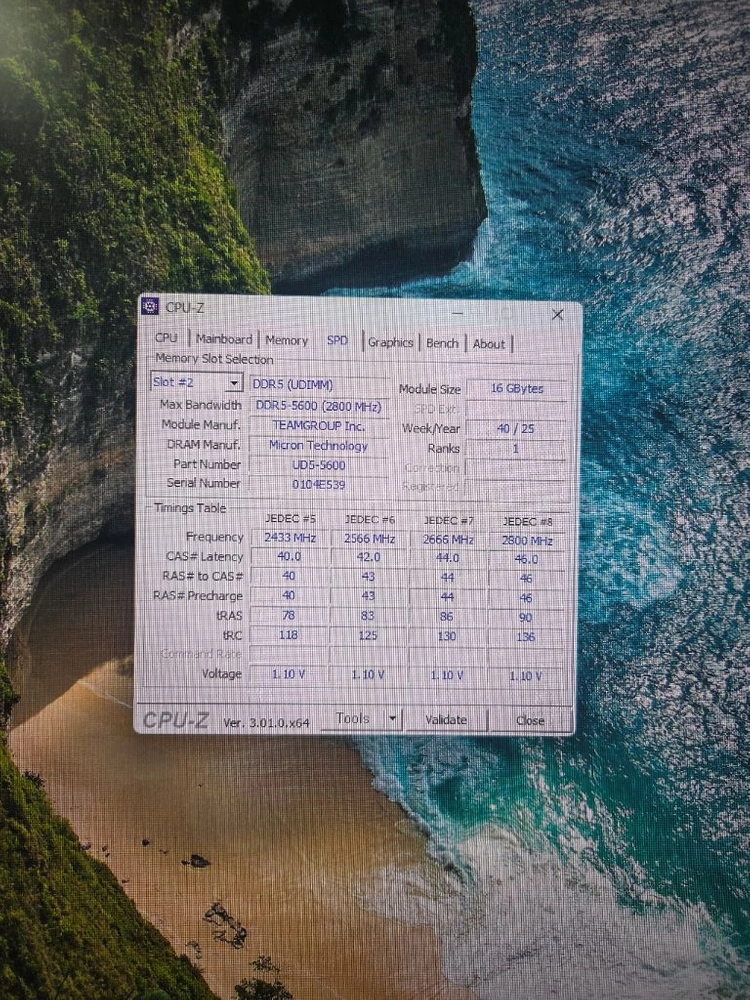Switch to the Memory tab
The height and width of the screenshot is (1000, 750).
[x=286, y=341]
